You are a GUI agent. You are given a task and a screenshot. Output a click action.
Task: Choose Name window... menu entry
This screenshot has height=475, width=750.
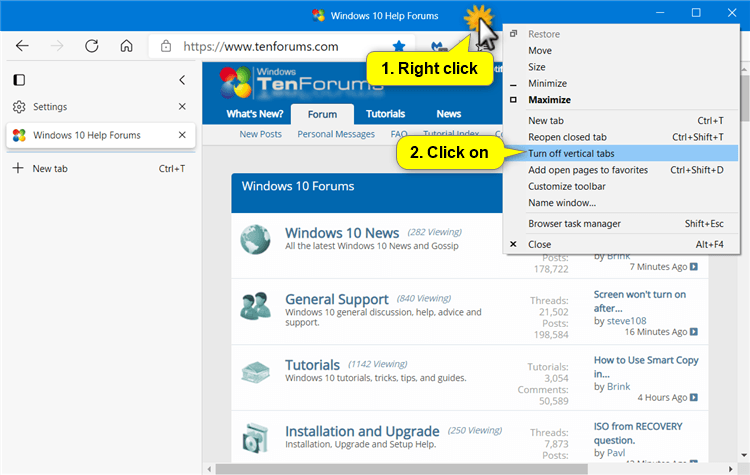(620, 203)
